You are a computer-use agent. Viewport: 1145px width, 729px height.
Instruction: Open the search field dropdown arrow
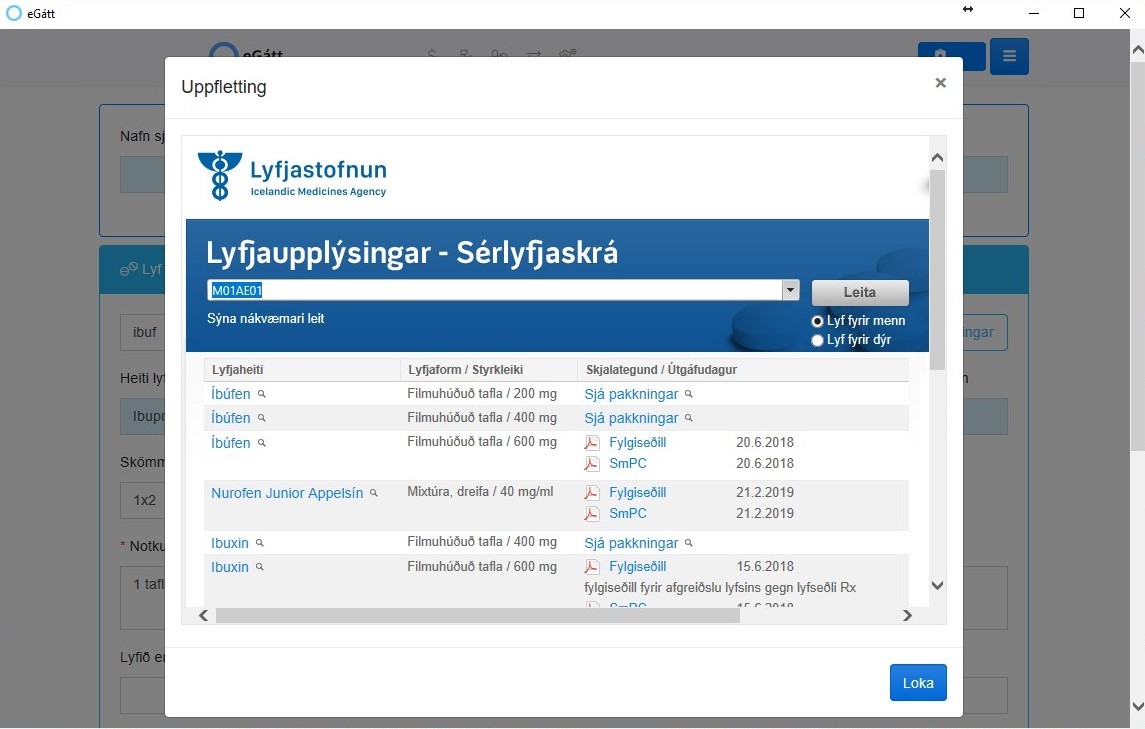tap(790, 290)
